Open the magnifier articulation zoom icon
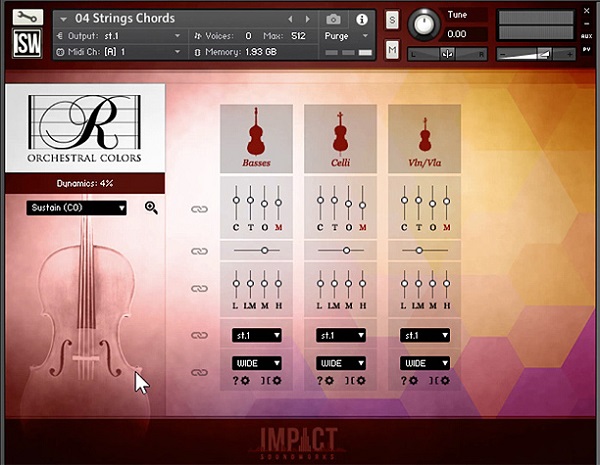The height and width of the screenshot is (465, 600). pos(151,208)
